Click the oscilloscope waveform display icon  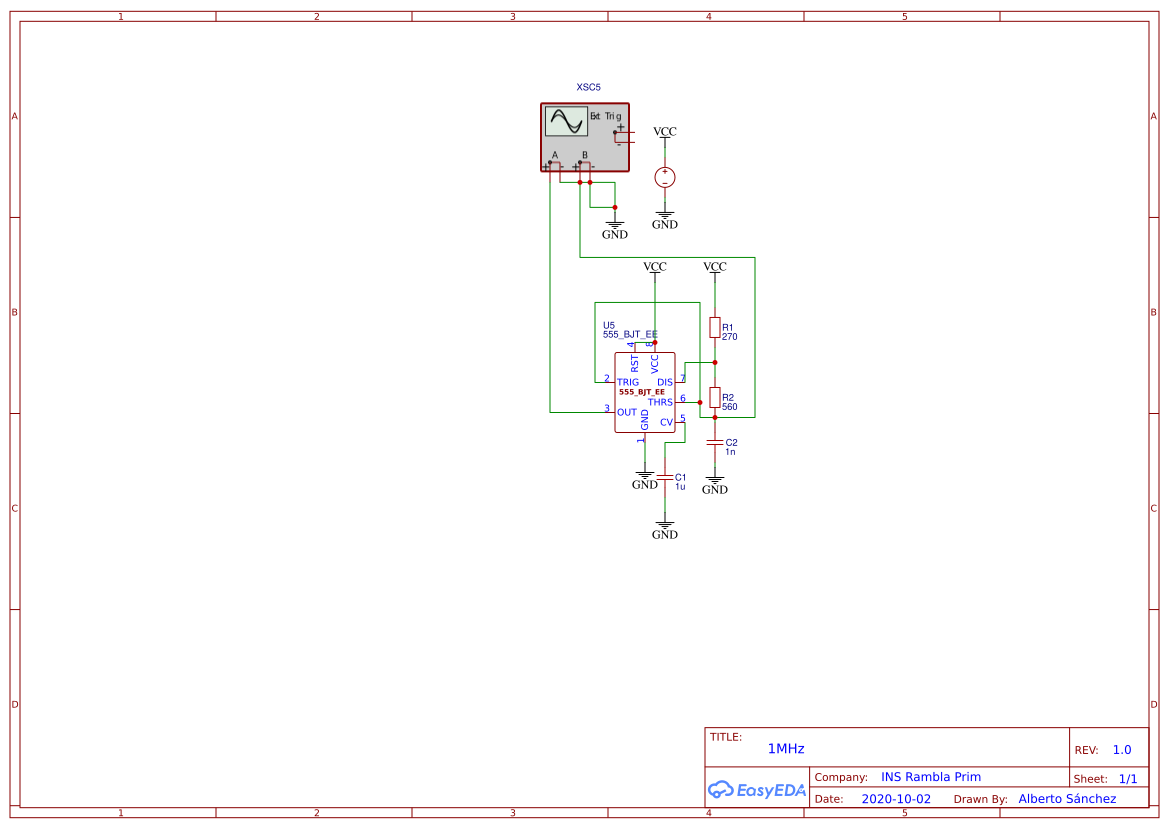566,121
